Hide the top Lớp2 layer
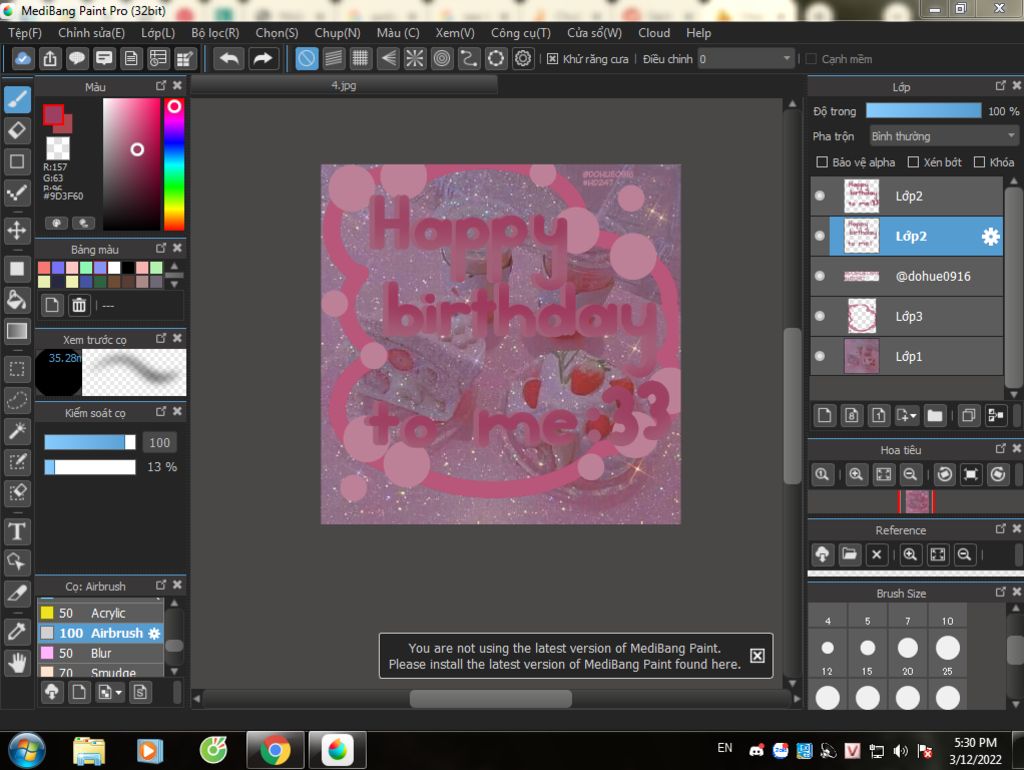The image size is (1024, 770). pos(820,196)
